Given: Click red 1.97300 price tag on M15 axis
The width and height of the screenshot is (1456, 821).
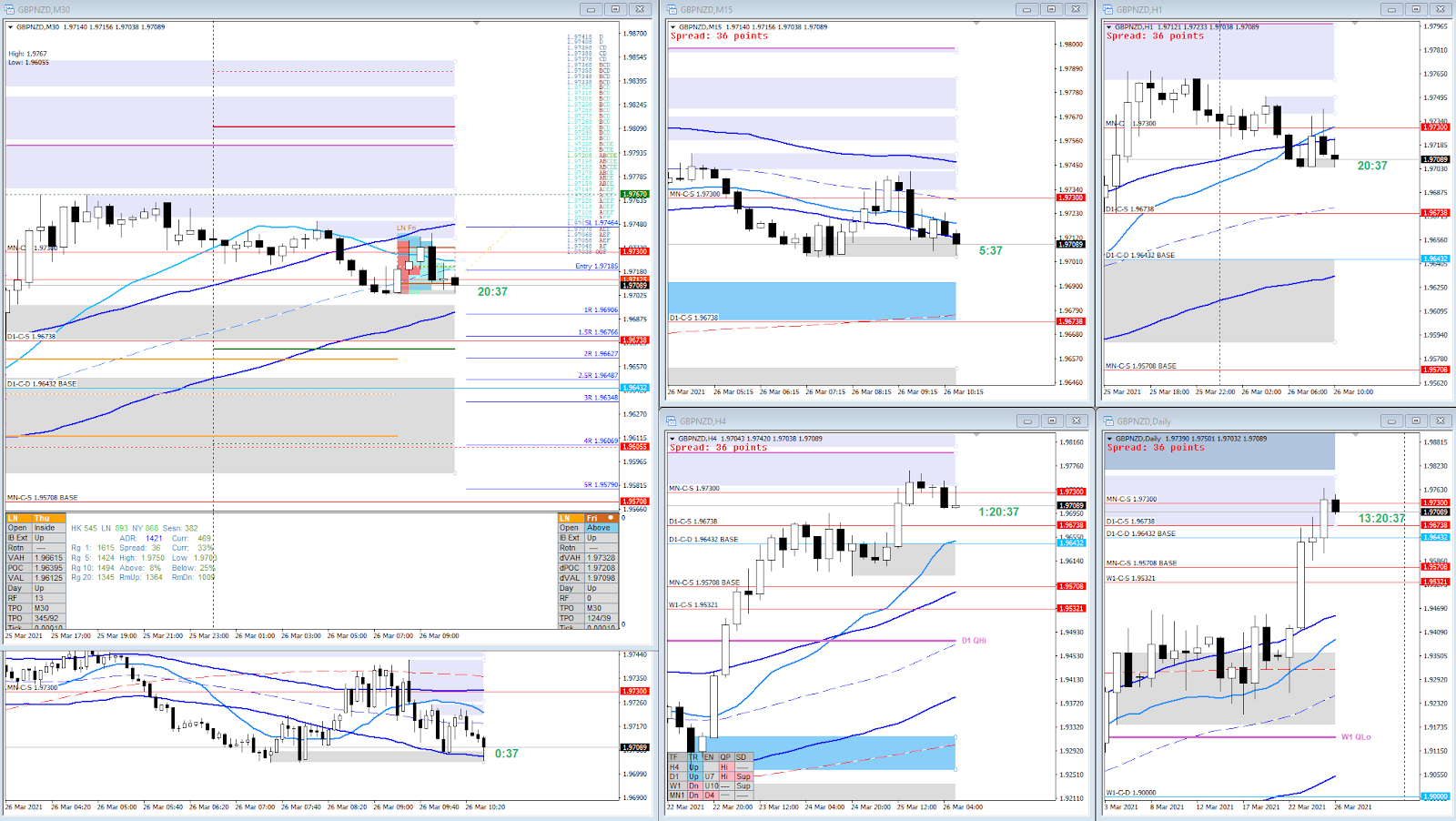Looking at the screenshot, I should (1070, 198).
